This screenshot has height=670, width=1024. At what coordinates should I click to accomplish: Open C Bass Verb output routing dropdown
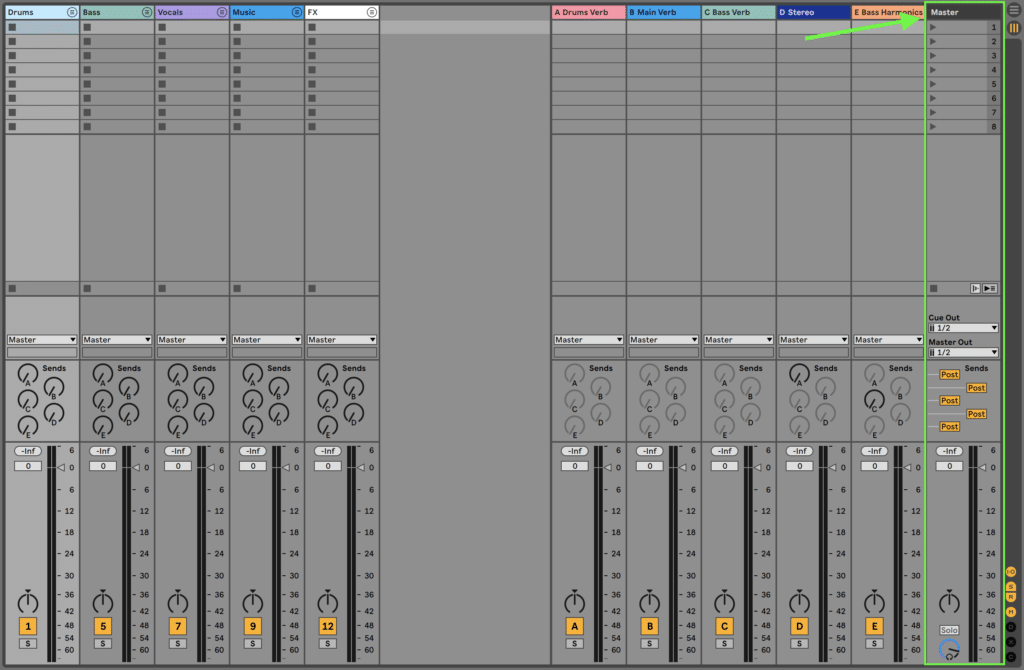click(x=738, y=340)
